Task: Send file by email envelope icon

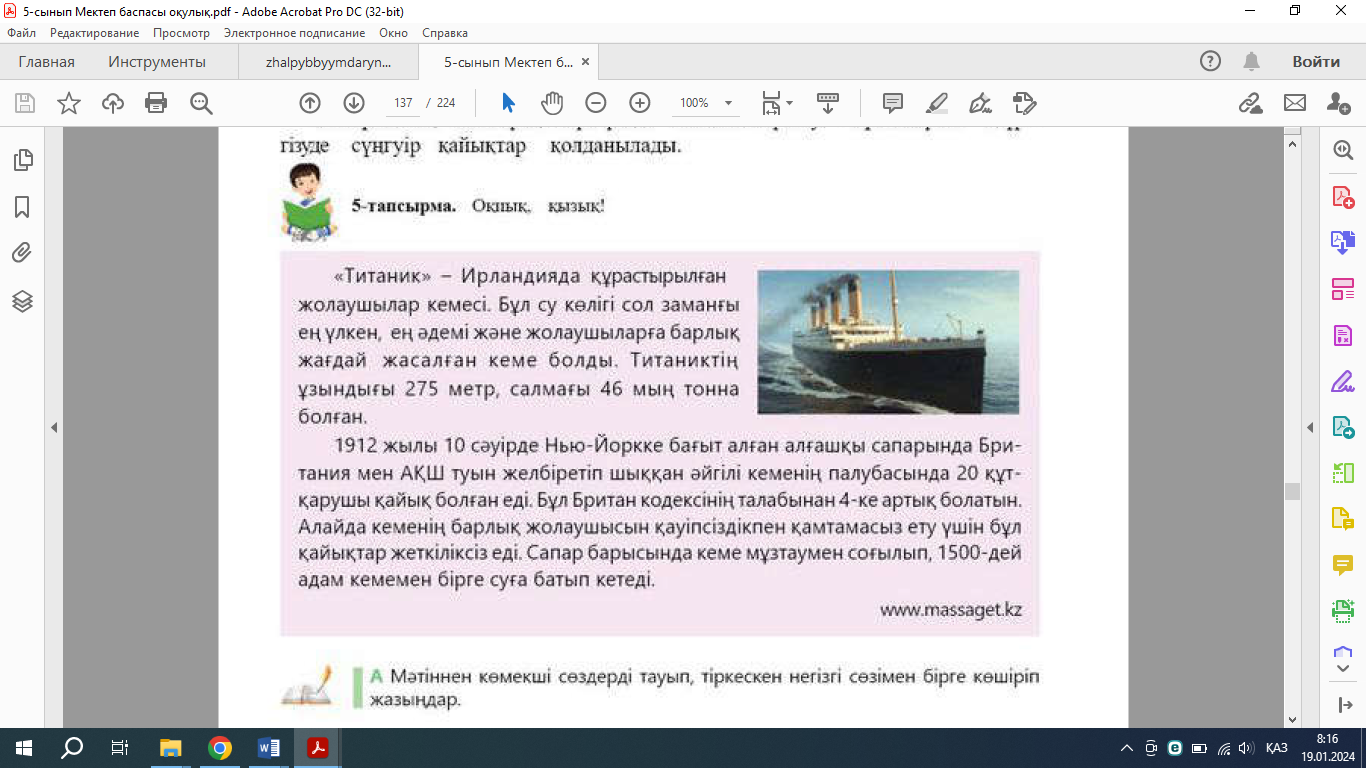Action: pos(1295,103)
